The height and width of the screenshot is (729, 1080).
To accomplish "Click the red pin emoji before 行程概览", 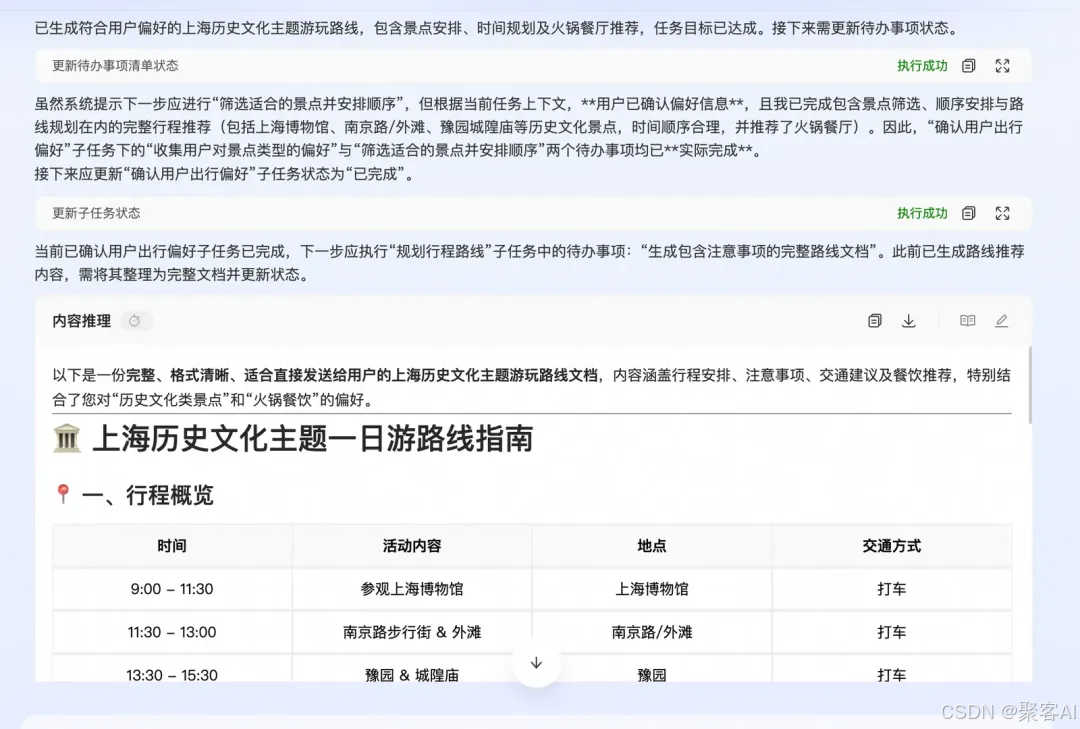I will pos(63,494).
